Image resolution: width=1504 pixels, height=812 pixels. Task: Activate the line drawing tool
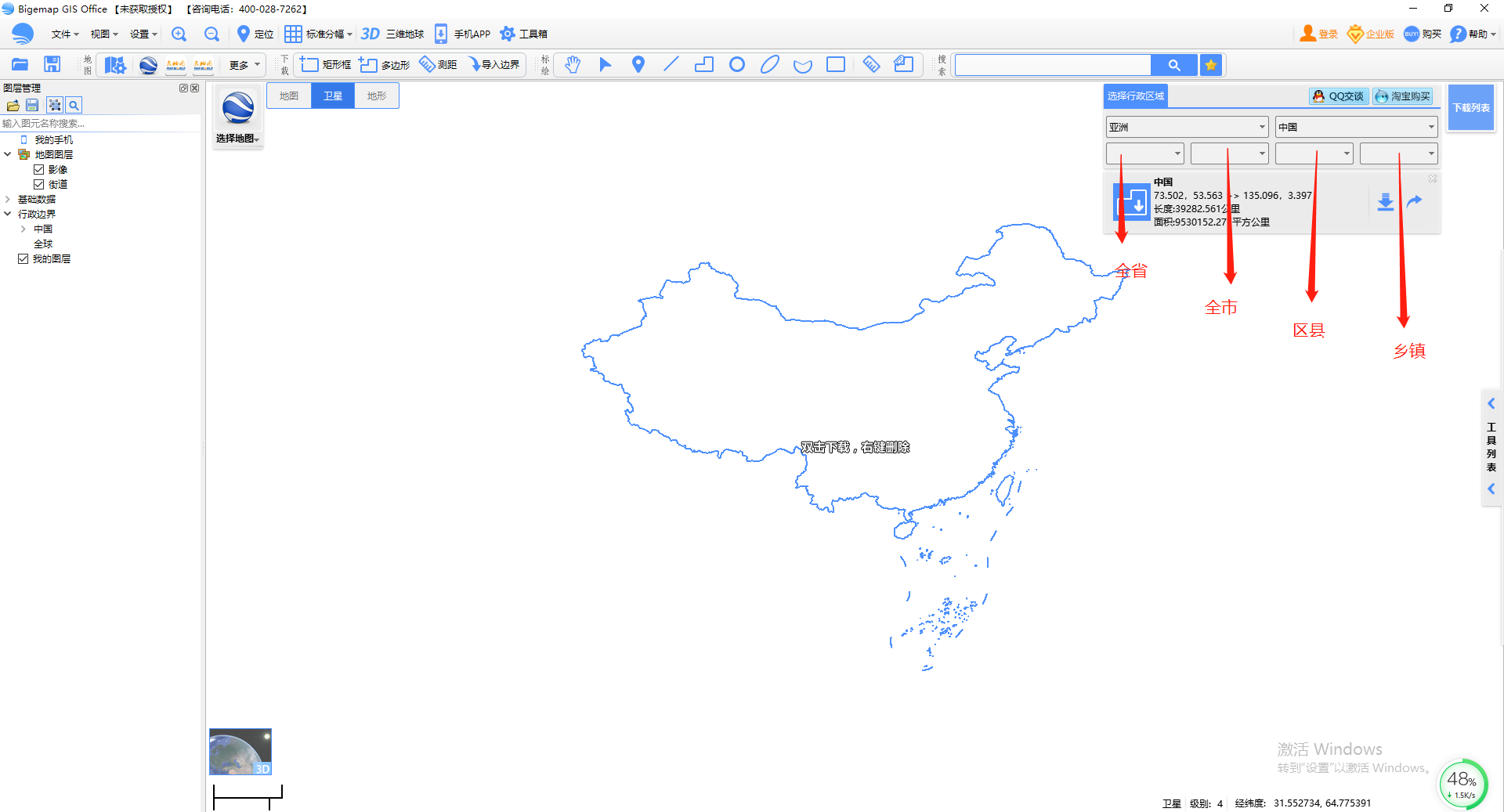(671, 64)
